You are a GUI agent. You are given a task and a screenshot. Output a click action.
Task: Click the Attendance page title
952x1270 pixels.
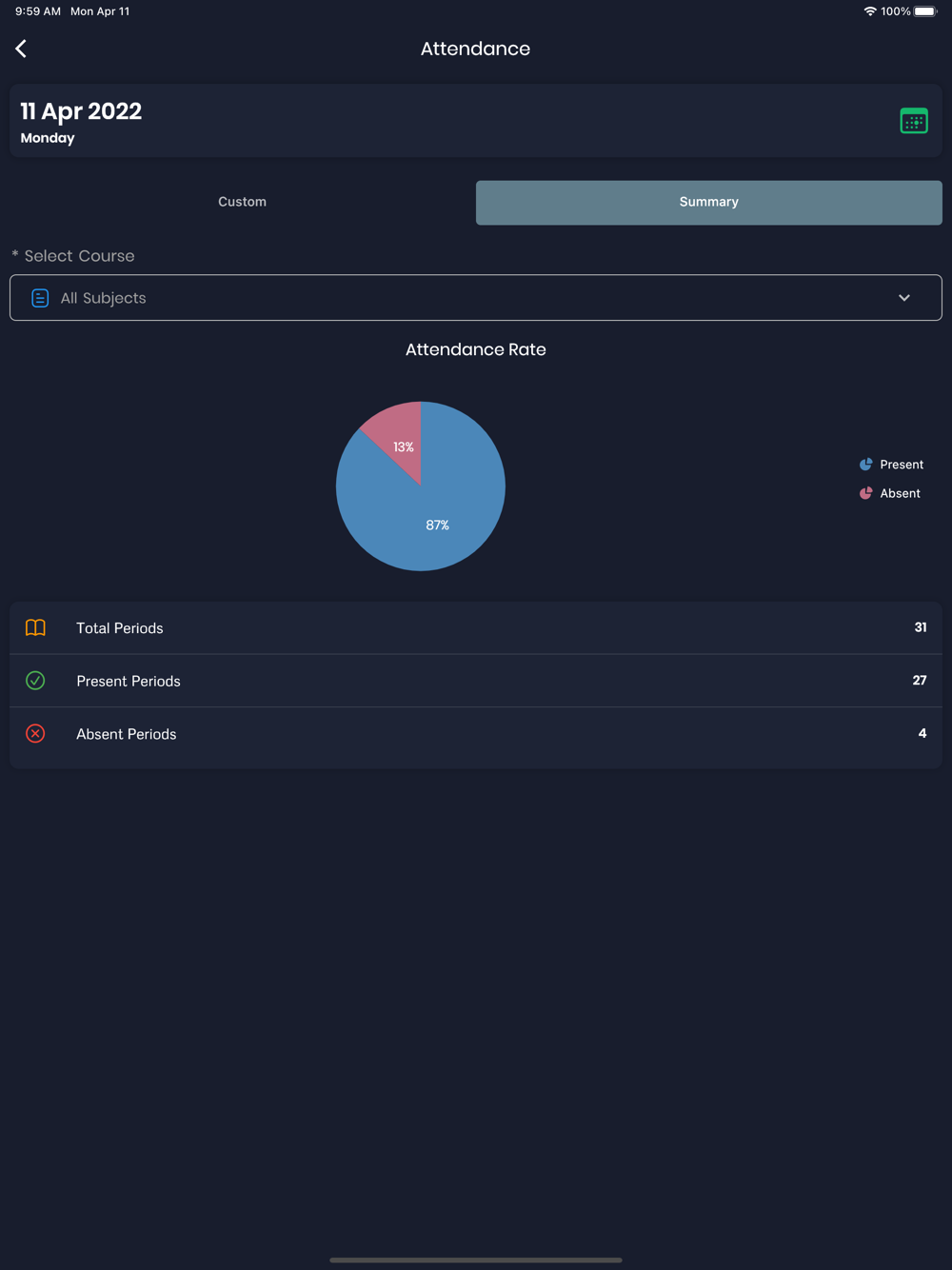[476, 49]
